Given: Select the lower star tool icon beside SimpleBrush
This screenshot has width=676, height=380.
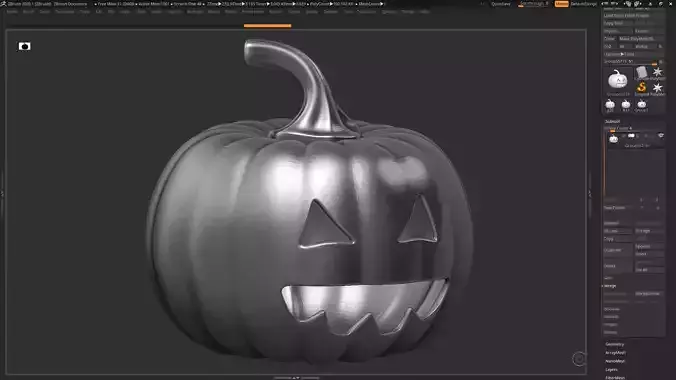Looking at the screenshot, I should pos(657,88).
